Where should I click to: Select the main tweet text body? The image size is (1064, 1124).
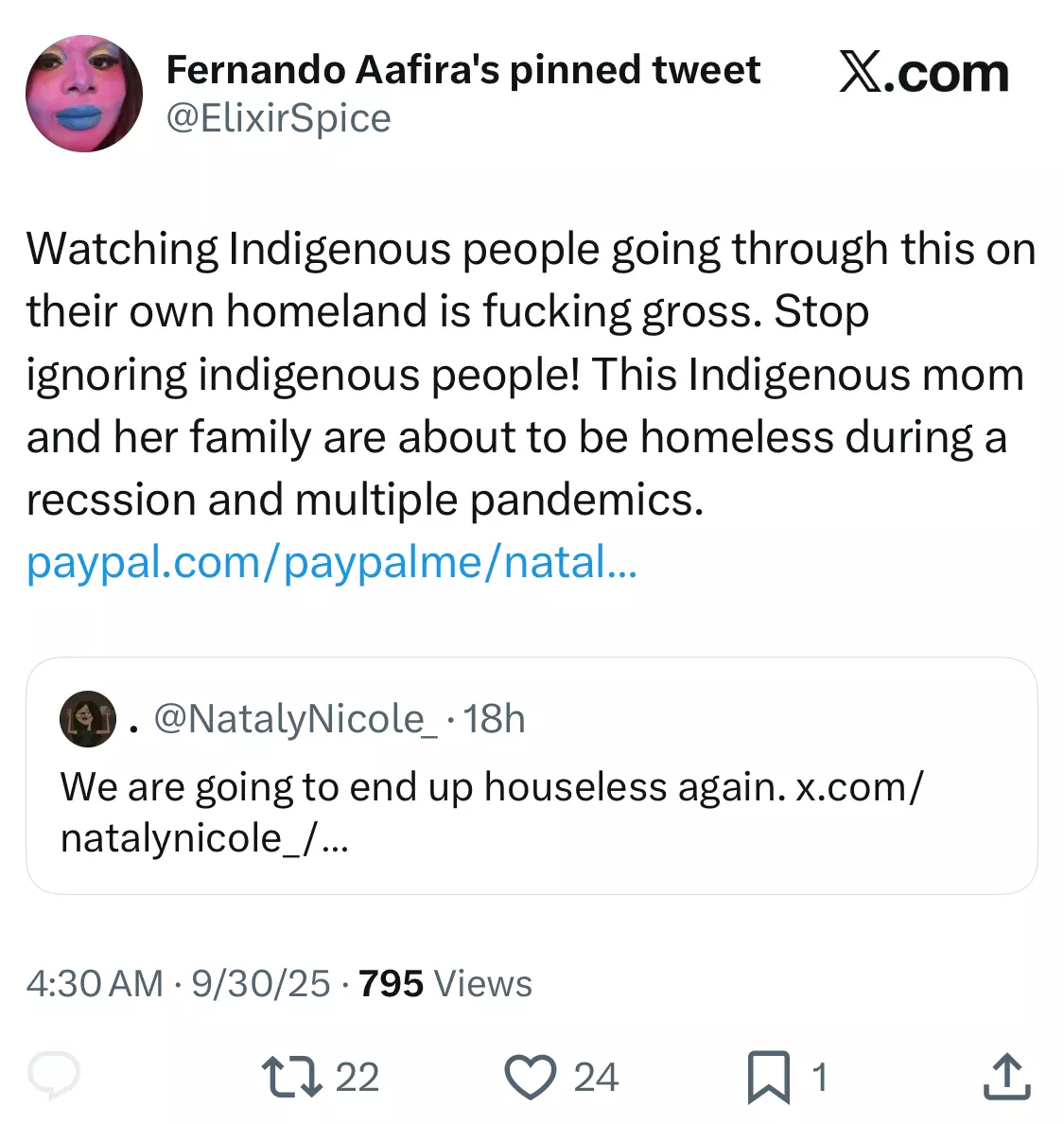tap(532, 374)
